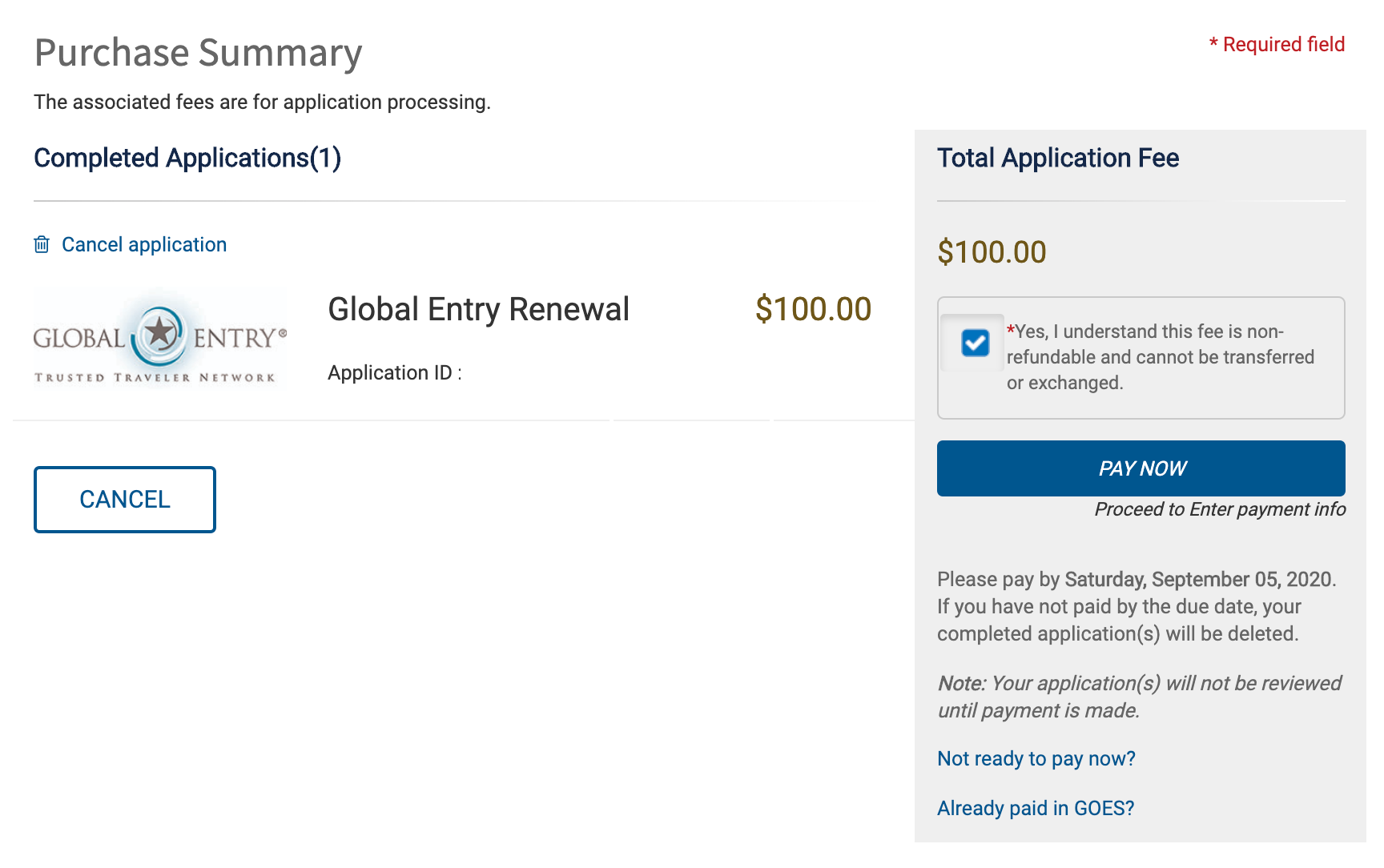Click the $100.00 total under Total Application Fee

992,252
